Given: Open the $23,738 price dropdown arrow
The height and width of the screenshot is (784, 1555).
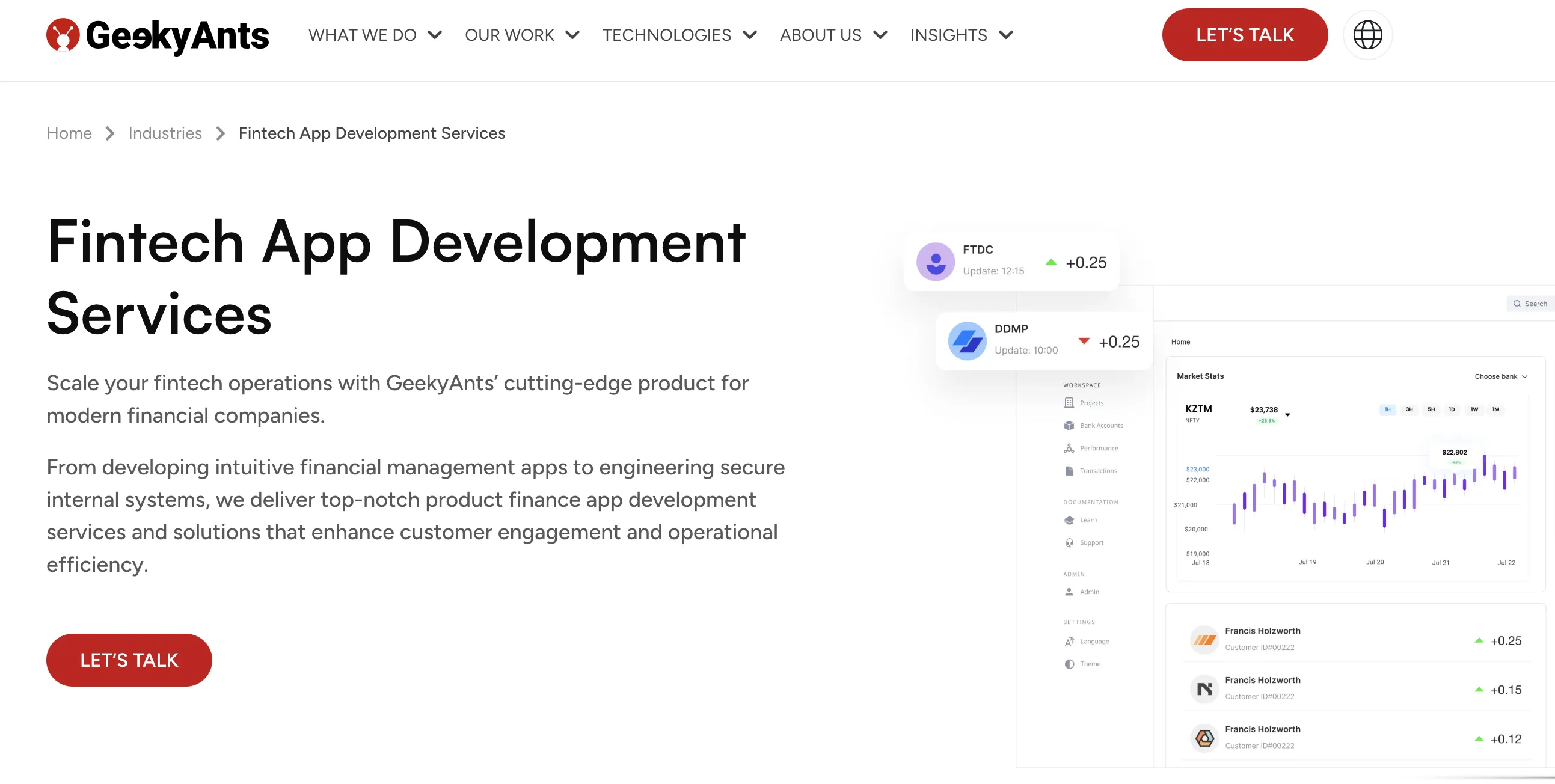Looking at the screenshot, I should (x=1287, y=415).
